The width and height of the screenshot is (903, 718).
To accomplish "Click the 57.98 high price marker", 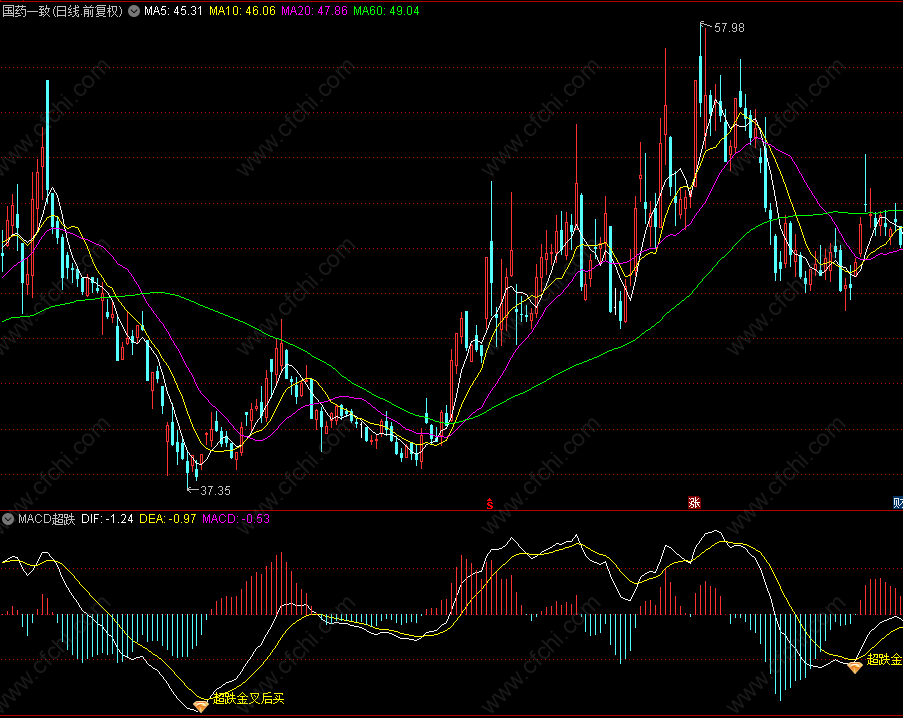I will click(x=729, y=28).
